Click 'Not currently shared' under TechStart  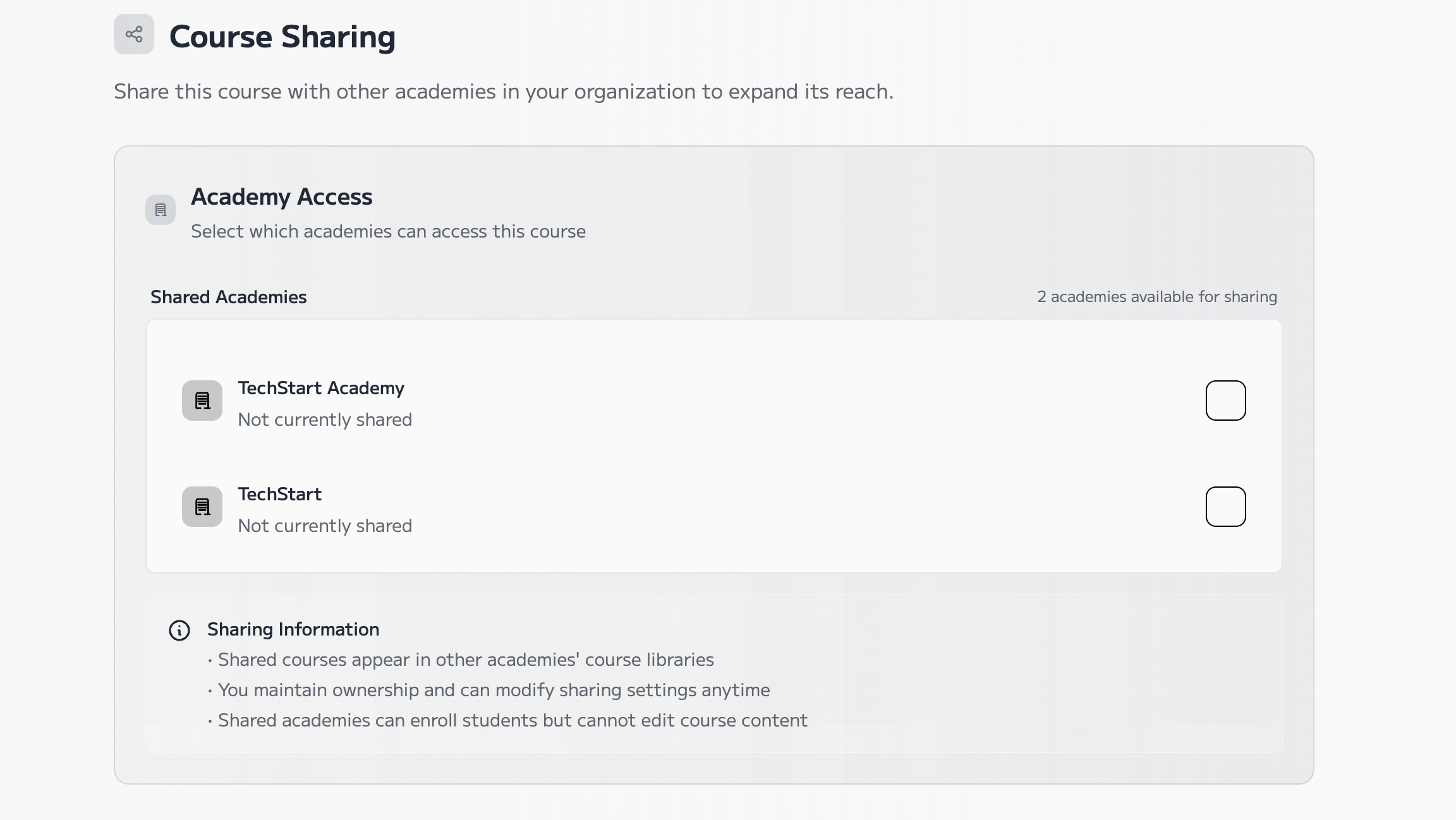click(325, 526)
